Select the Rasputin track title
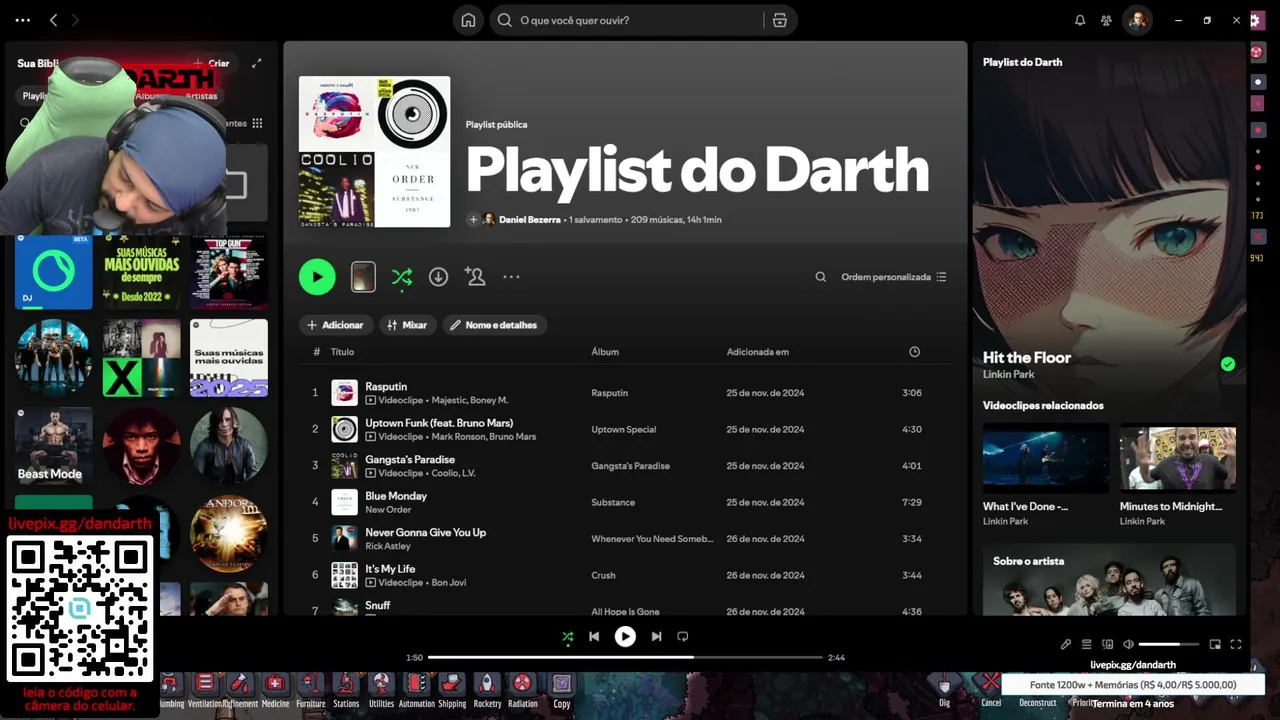This screenshot has height=720, width=1280. pyautogui.click(x=386, y=386)
